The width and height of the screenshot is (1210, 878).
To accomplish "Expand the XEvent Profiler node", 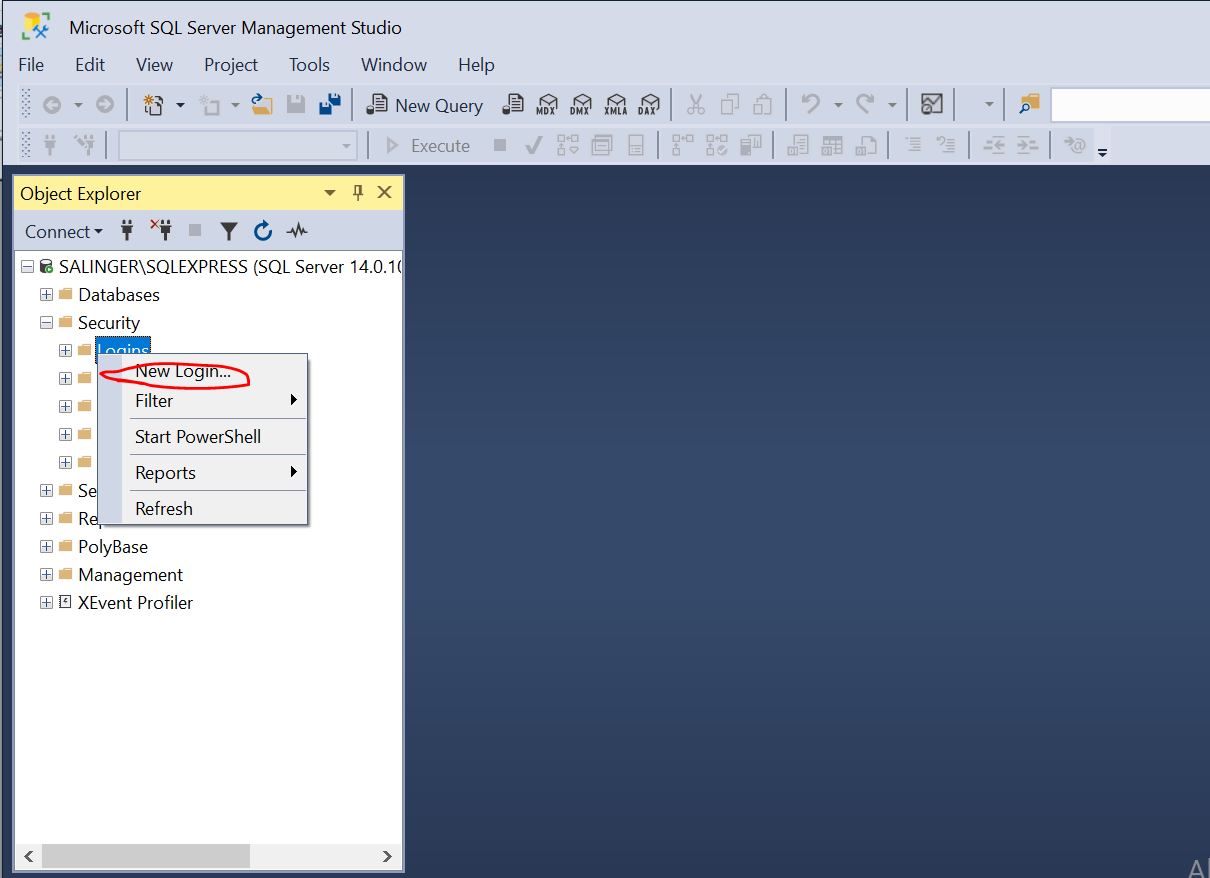I will pyautogui.click(x=46, y=603).
